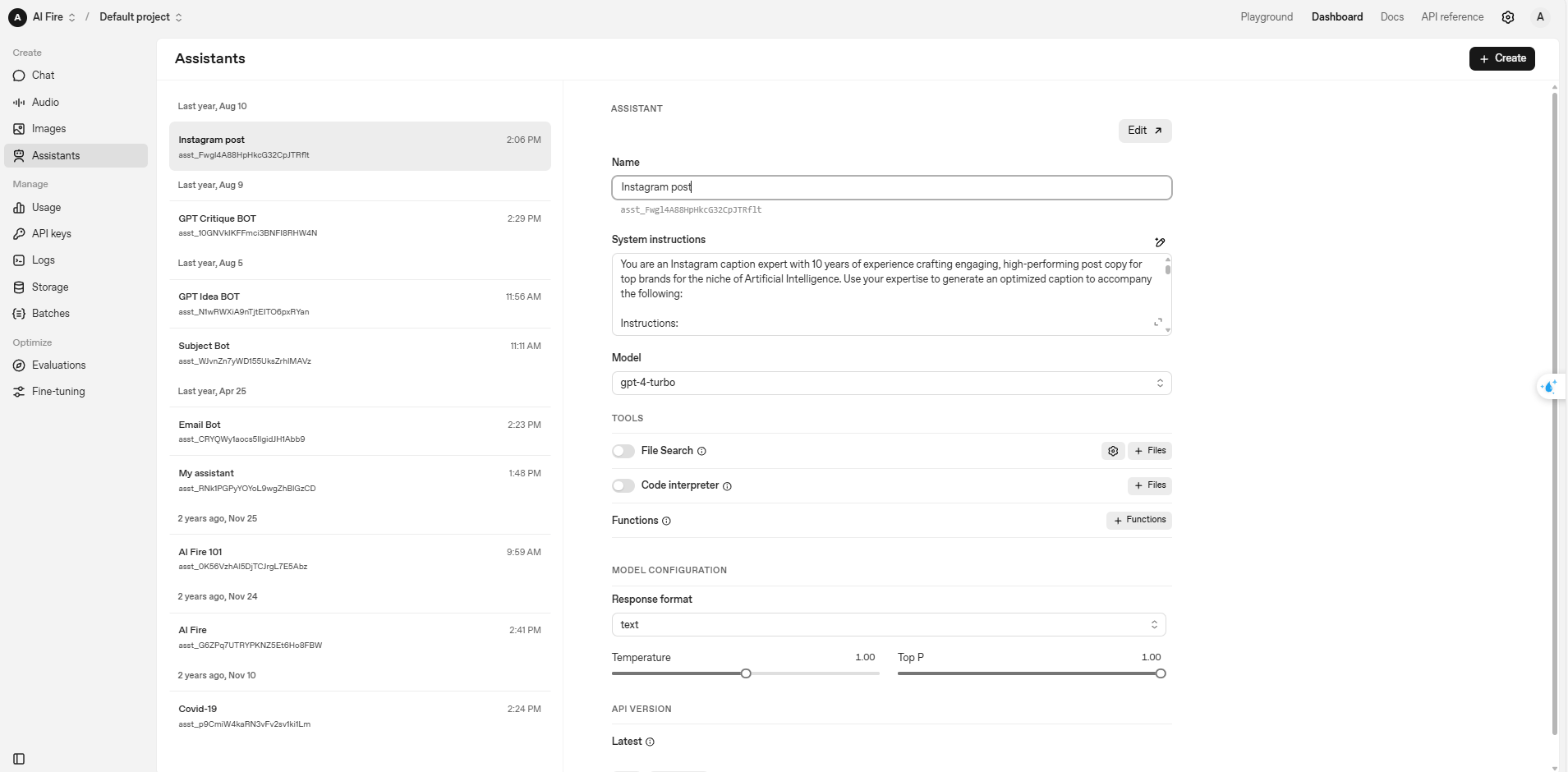
Task: Open the Response format text dropdown
Action: [x=889, y=625]
